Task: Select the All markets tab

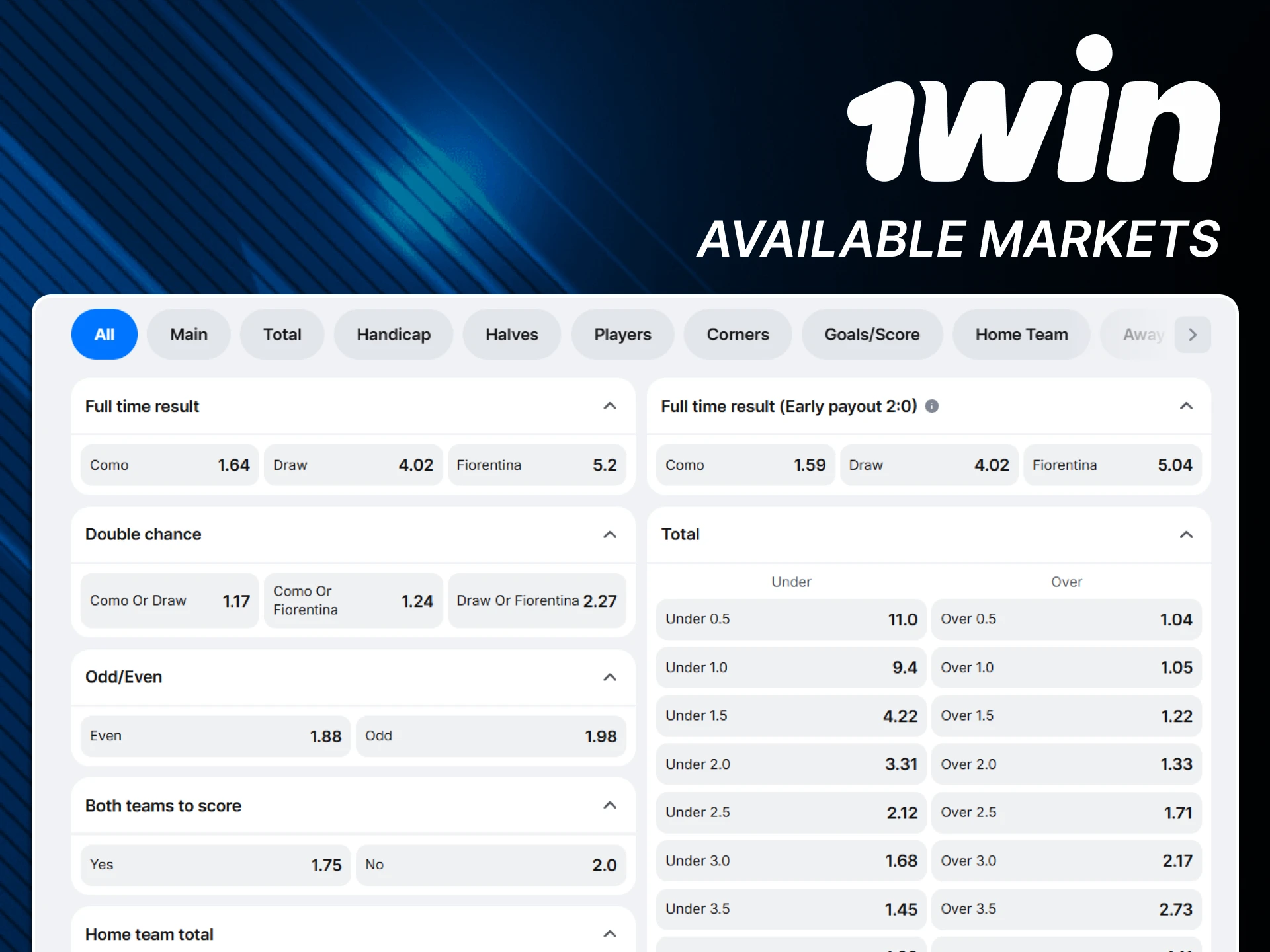Action: tap(104, 334)
